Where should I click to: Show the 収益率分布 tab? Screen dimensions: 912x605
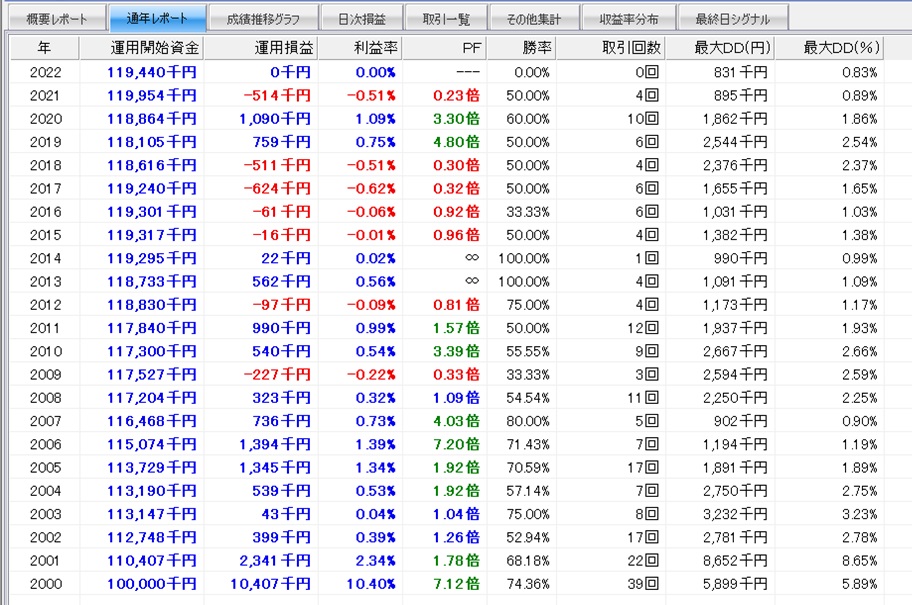click(x=629, y=19)
